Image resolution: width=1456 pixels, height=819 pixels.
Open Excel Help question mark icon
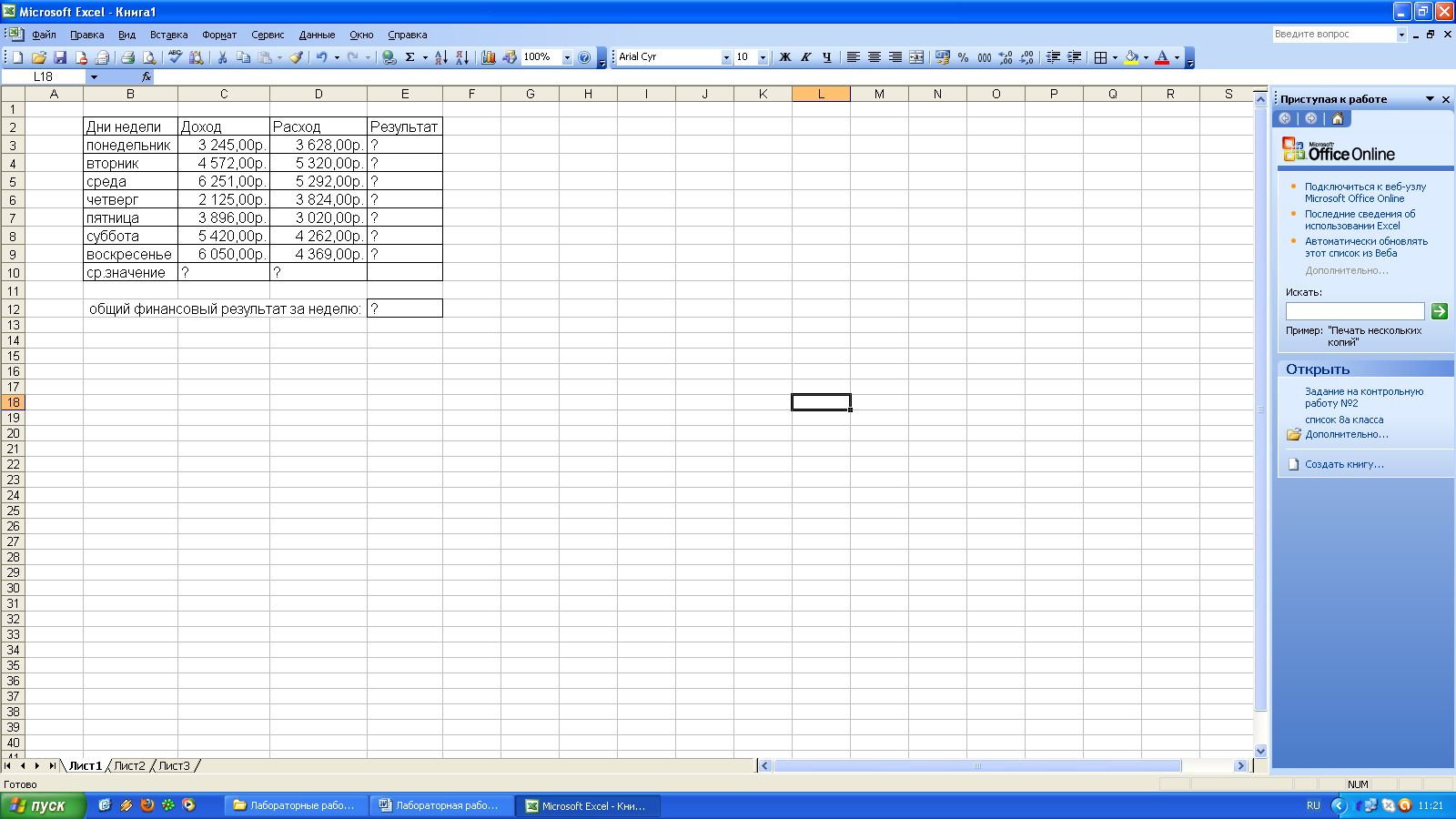pyautogui.click(x=584, y=57)
